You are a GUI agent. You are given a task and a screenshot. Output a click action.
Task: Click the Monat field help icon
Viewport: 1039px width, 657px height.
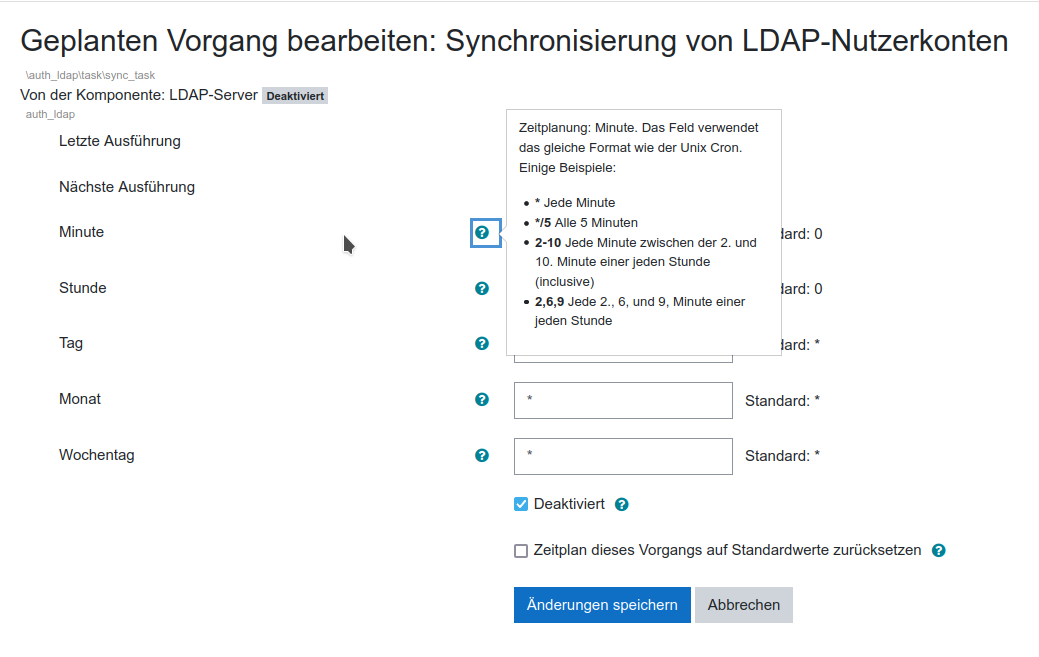482,399
